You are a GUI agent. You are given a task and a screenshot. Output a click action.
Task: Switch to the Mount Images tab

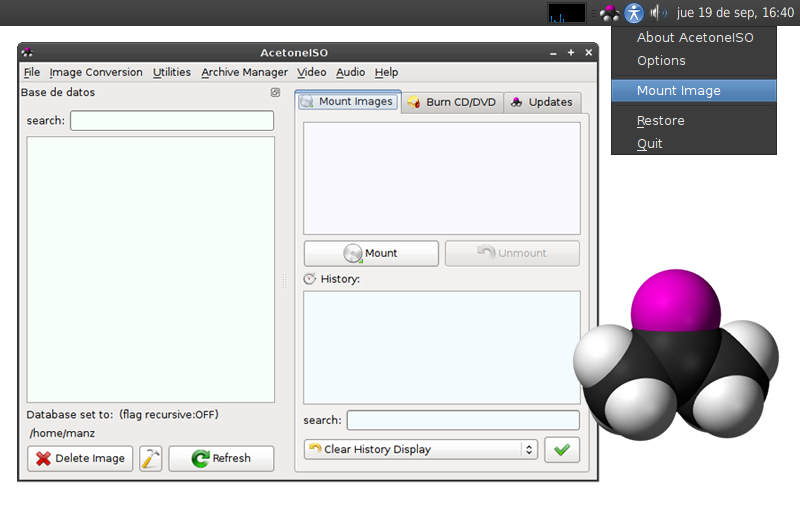coord(348,102)
